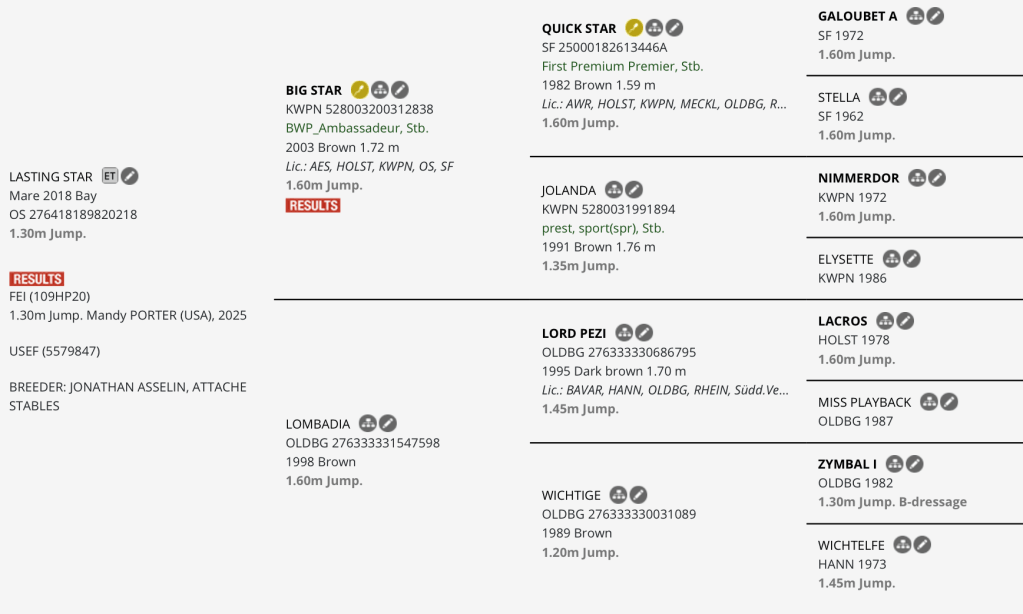Open the red Results button under Big Star

[313, 205]
